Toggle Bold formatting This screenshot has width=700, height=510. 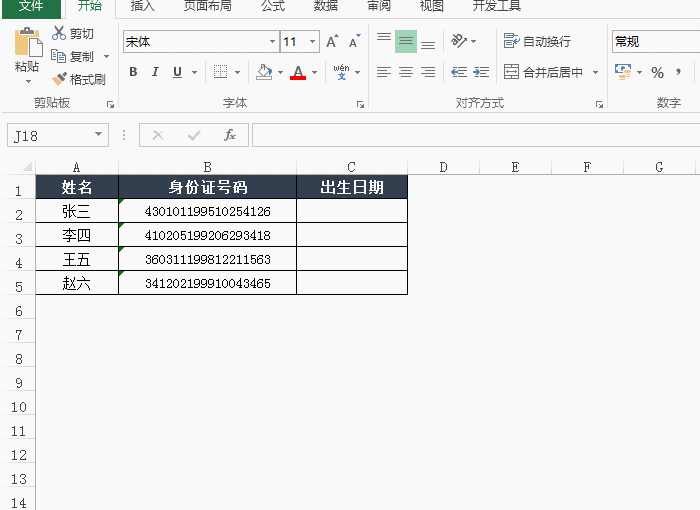tap(133, 72)
